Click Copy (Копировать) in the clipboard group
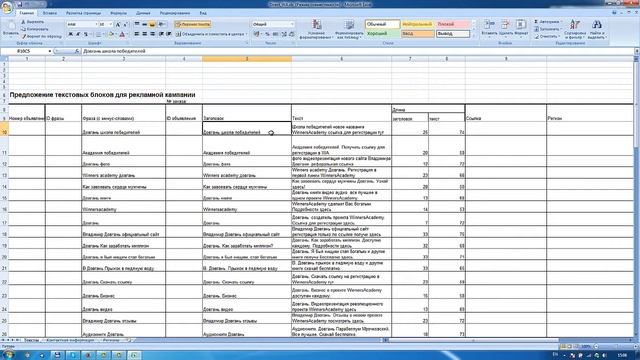Image resolution: width=640 pixels, height=360 pixels. 35,29
